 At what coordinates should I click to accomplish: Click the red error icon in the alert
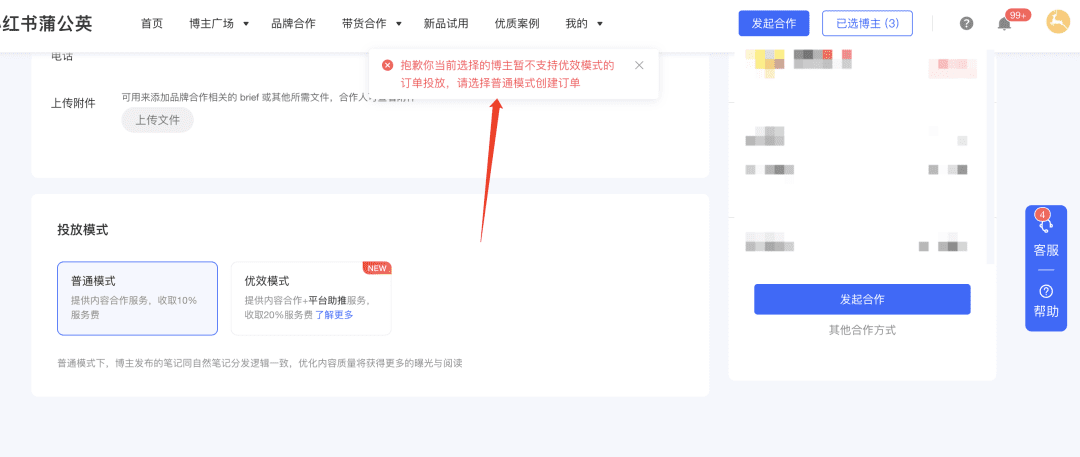[388, 65]
